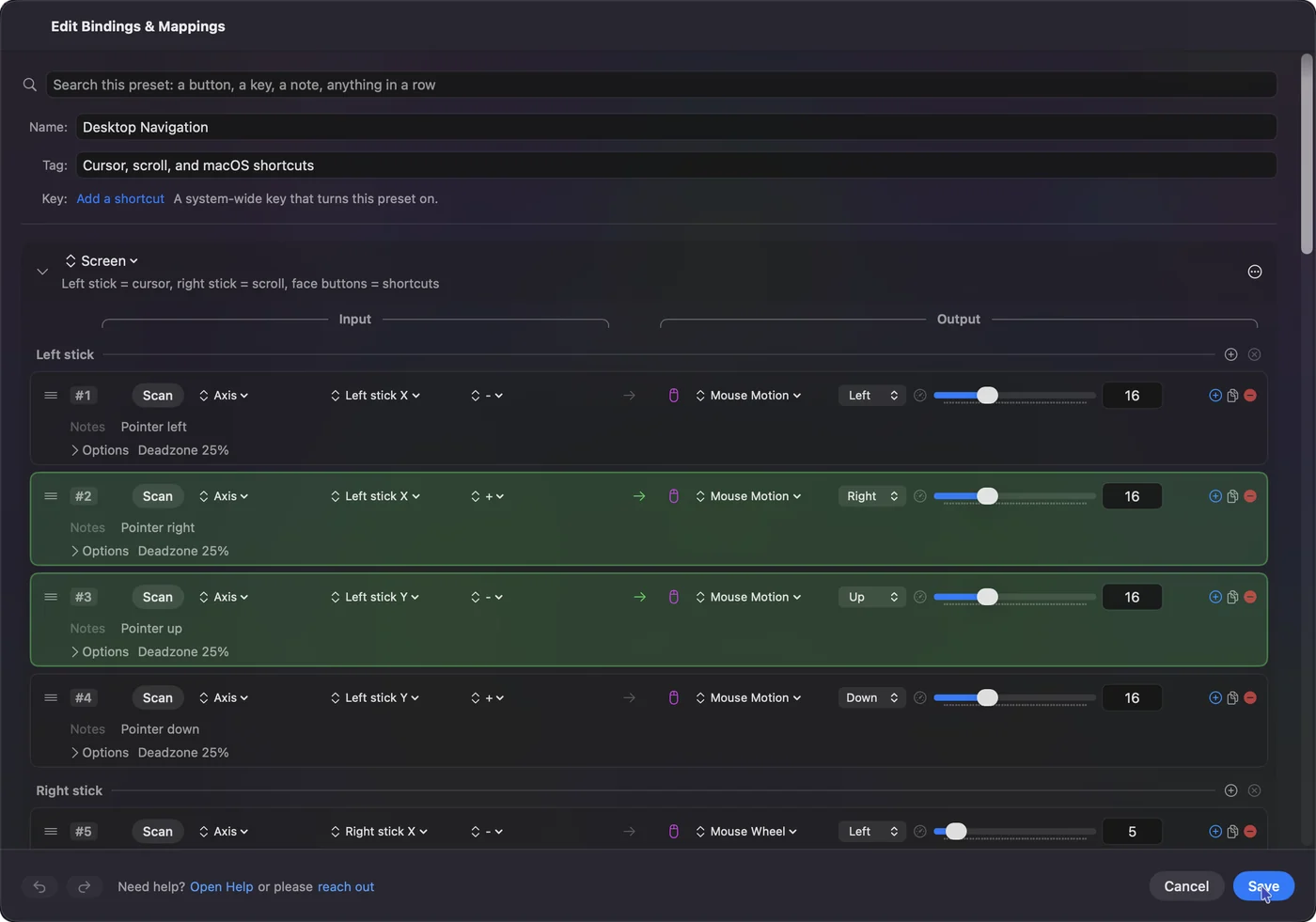The width and height of the screenshot is (1316, 922).
Task: Click the mouse icon in row #4 output
Action: 673,697
